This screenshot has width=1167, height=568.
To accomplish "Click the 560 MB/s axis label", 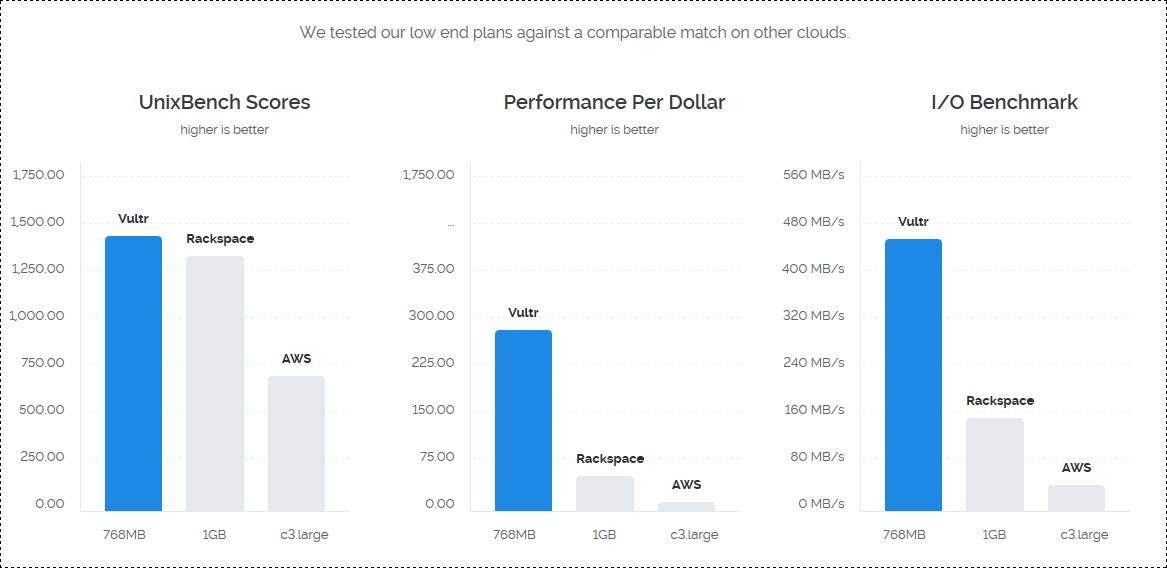I will coord(814,175).
